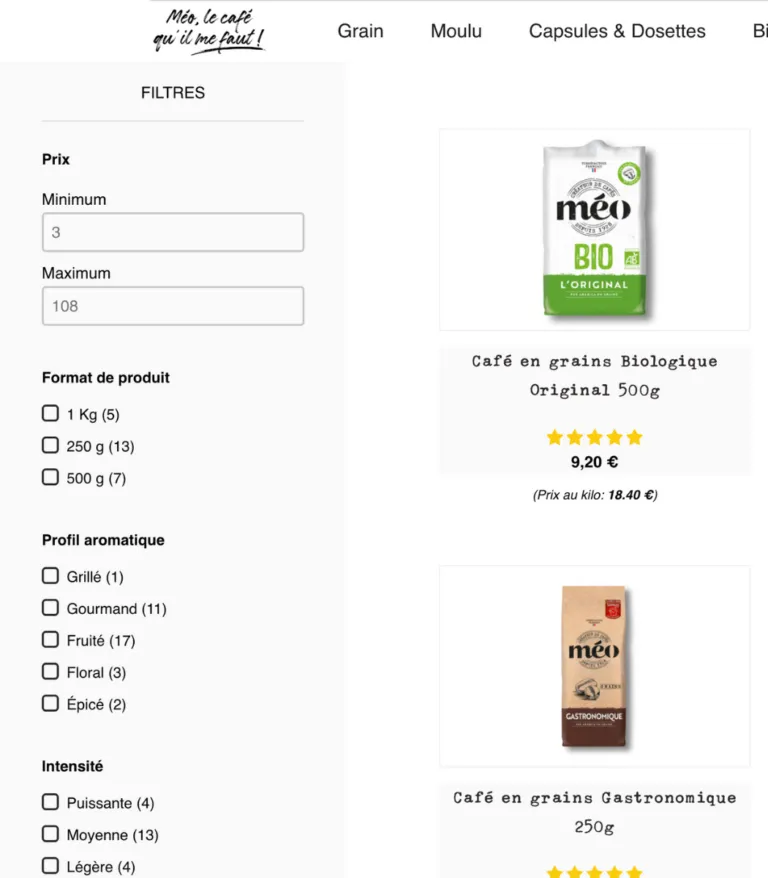Select the Fruité aroma filter
Viewport: 768px width, 878px height.
point(50,639)
